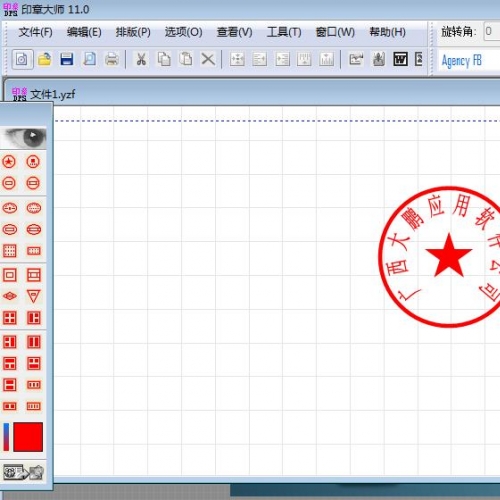Open the 文件(F) menu

(x=35, y=32)
